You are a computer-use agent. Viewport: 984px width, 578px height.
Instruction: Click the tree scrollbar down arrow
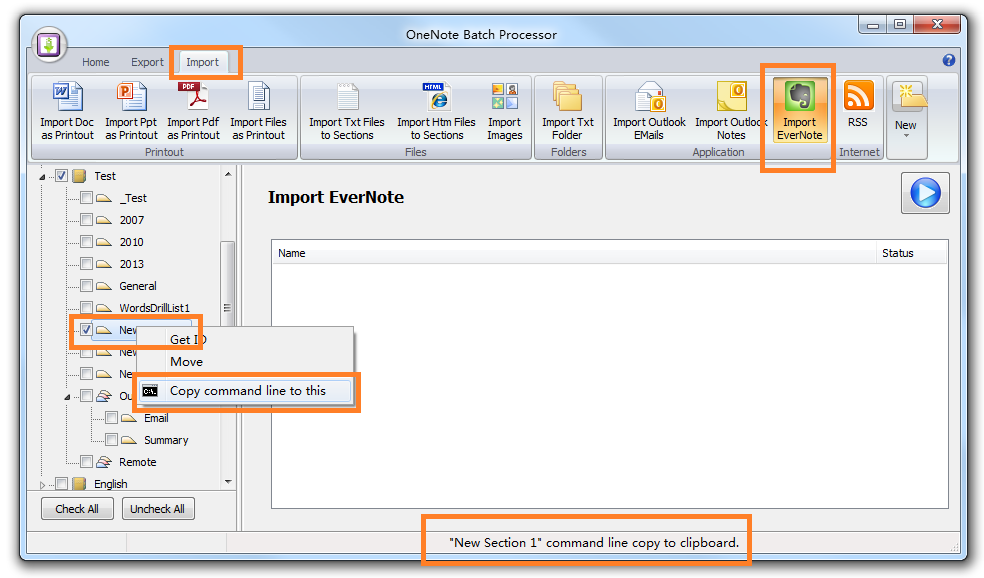coord(228,482)
